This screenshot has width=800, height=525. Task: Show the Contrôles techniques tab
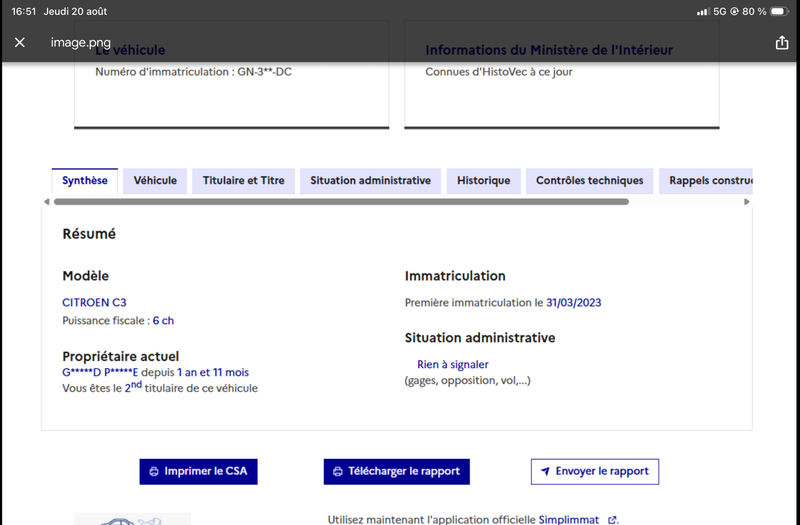coord(589,181)
